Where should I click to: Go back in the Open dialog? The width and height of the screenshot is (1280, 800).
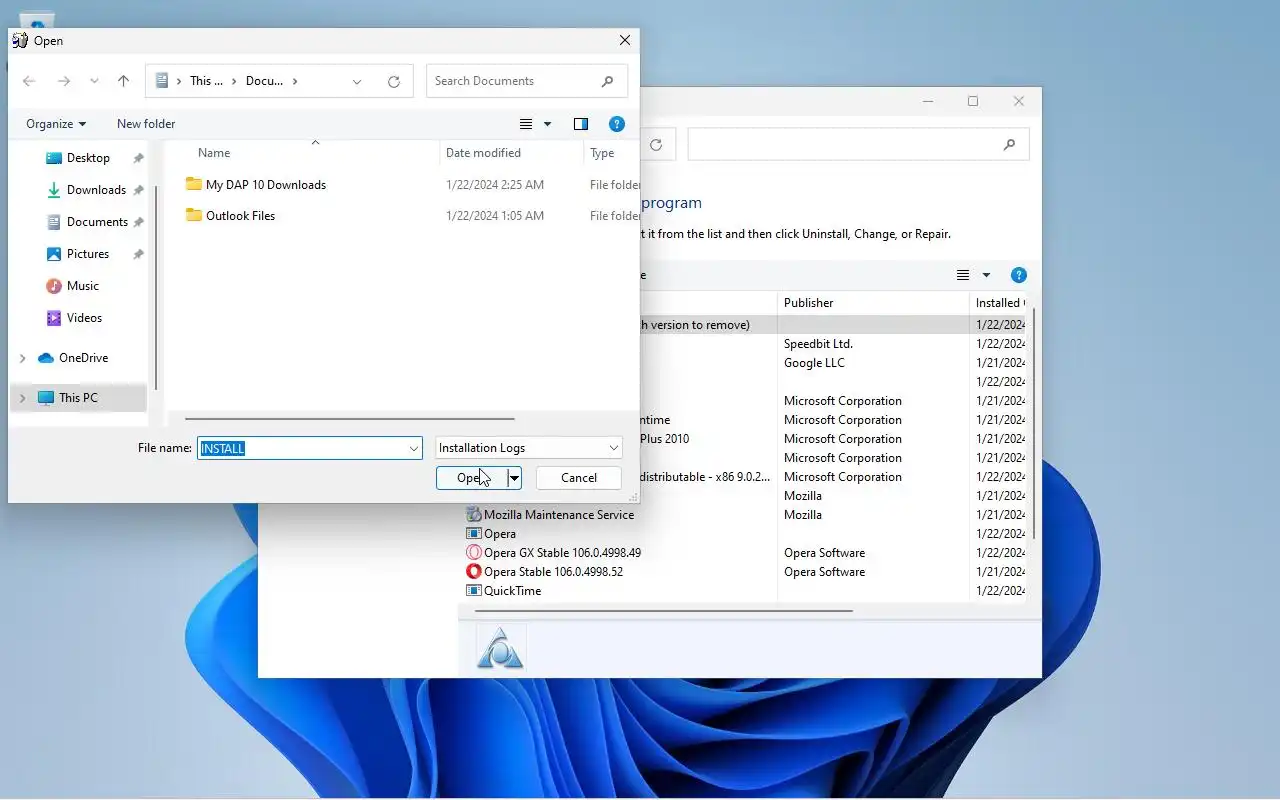coord(29,81)
